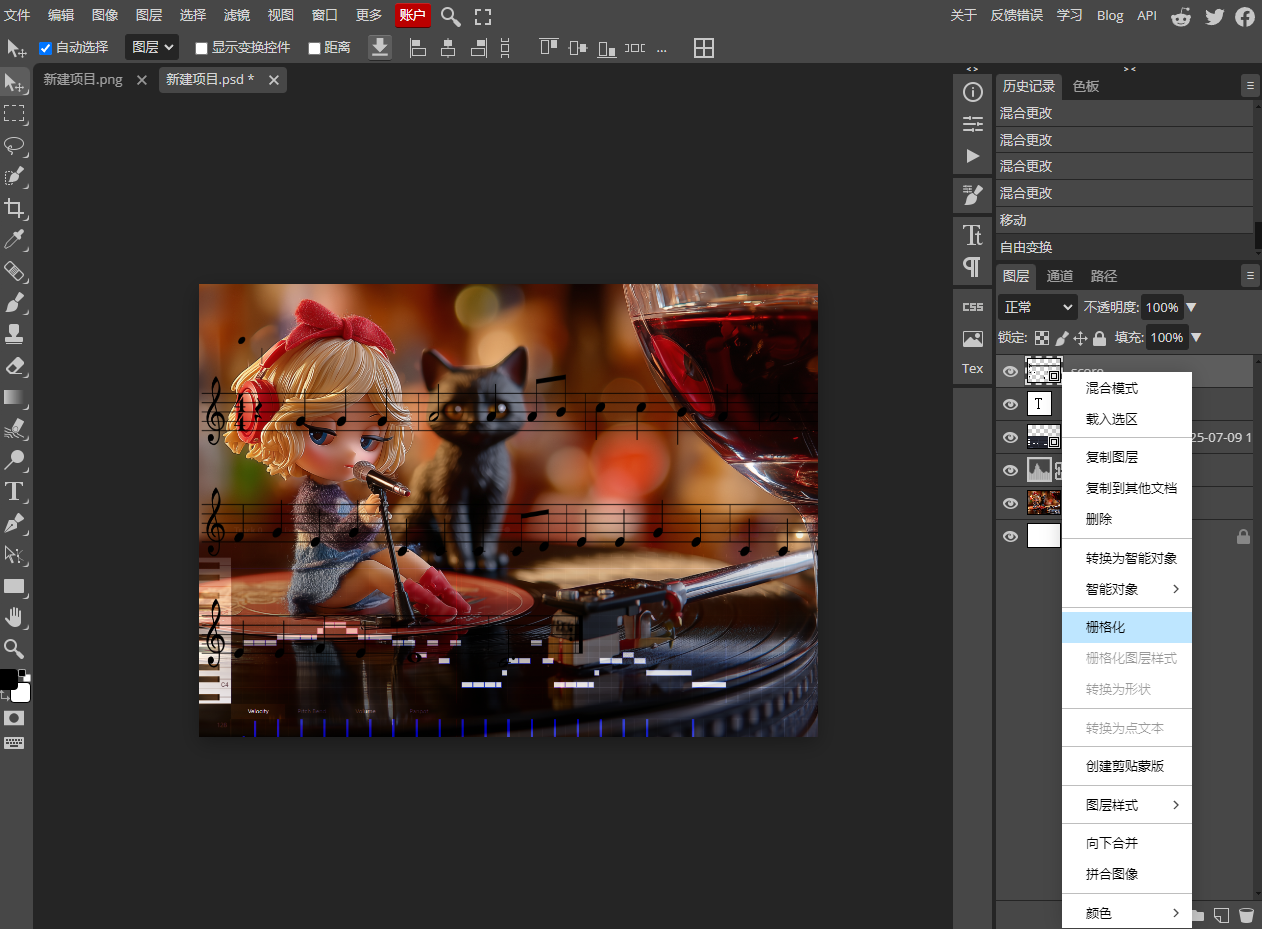Open the 滤镜 menu
The height and width of the screenshot is (929, 1262).
pos(237,16)
